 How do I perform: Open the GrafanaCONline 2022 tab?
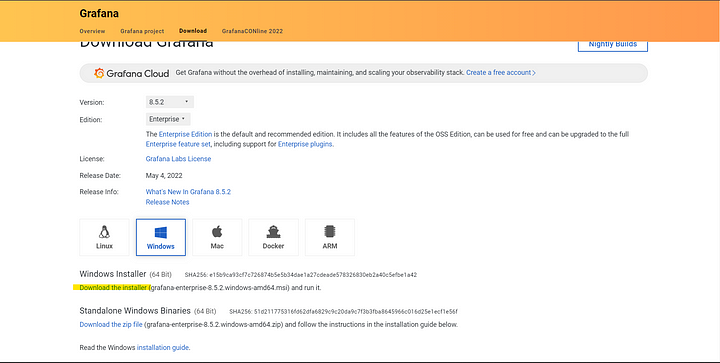point(252,31)
